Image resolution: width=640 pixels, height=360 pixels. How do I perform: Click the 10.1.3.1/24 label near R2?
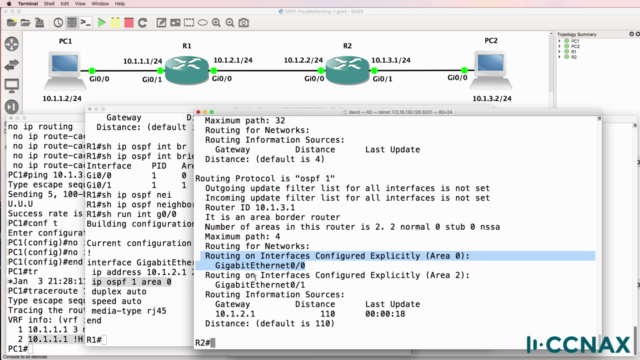click(x=391, y=60)
